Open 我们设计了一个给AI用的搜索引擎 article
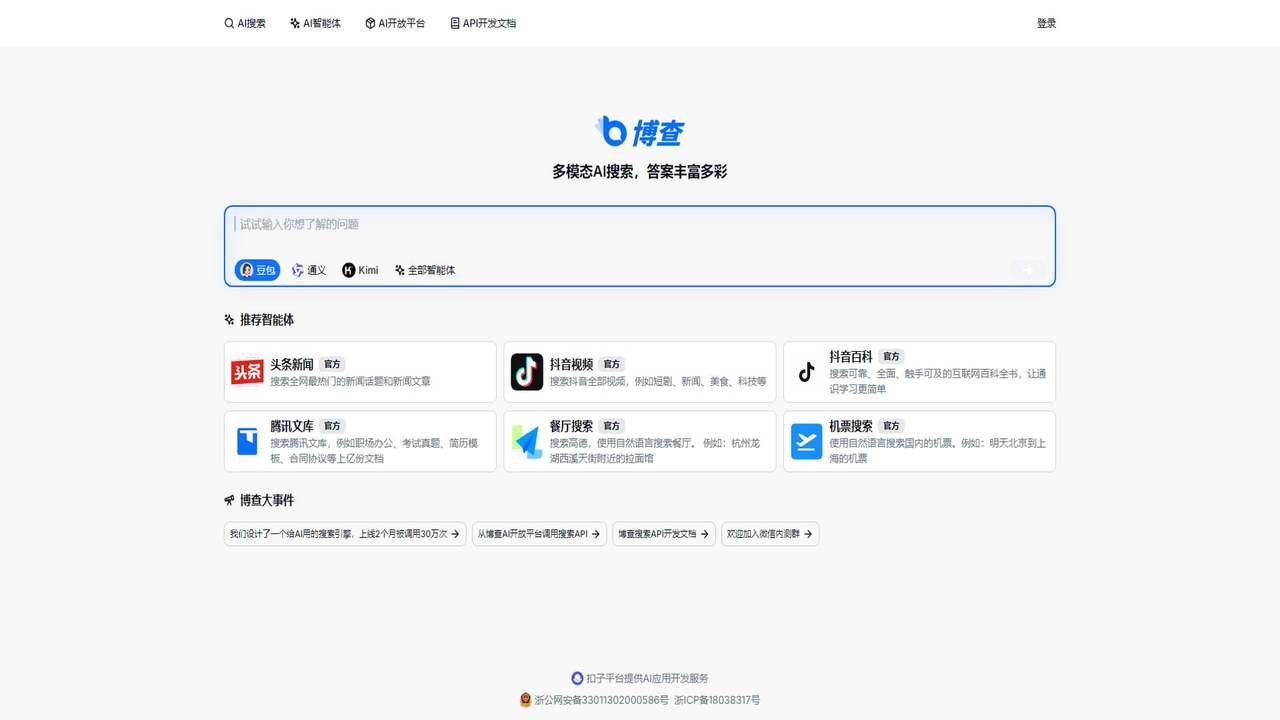The width and height of the screenshot is (1280, 720). 345,534
